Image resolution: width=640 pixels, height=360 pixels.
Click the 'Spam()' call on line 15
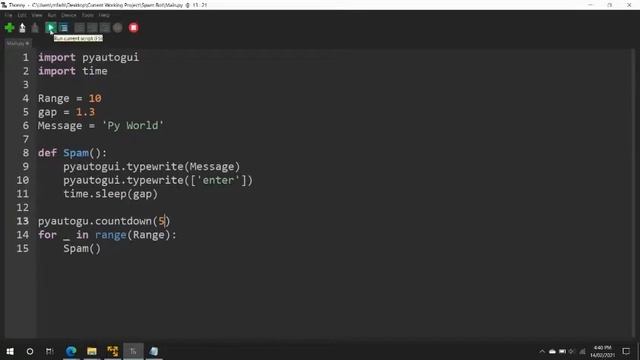82,249
